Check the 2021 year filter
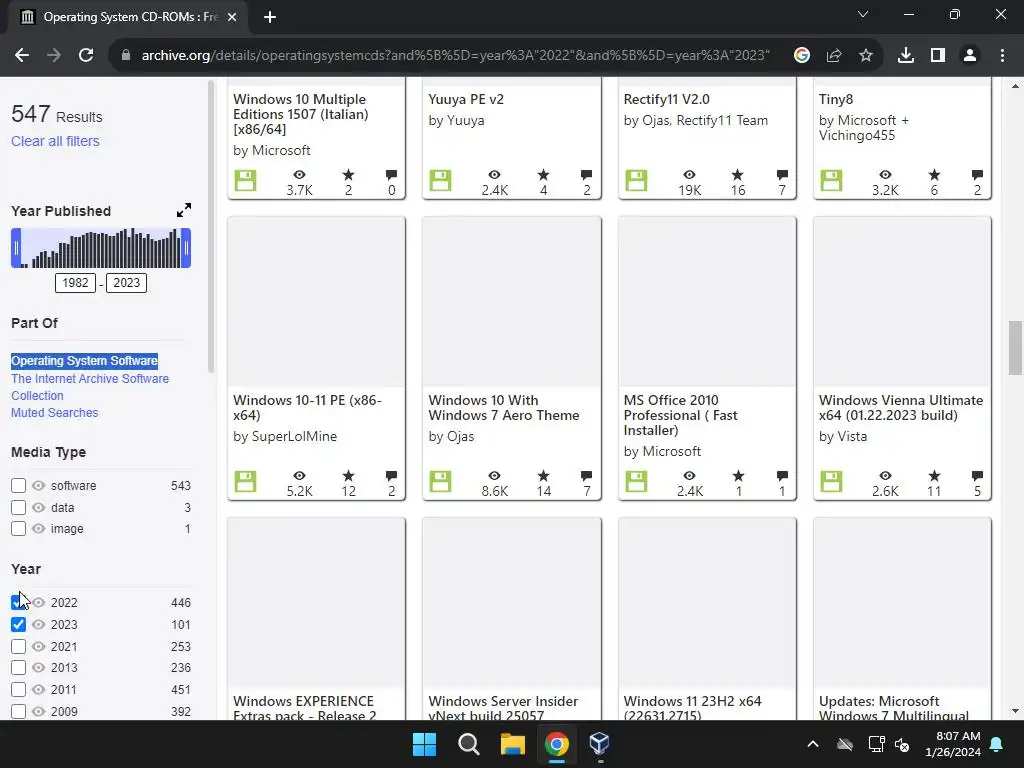Viewport: 1024px width, 768px height. point(18,647)
